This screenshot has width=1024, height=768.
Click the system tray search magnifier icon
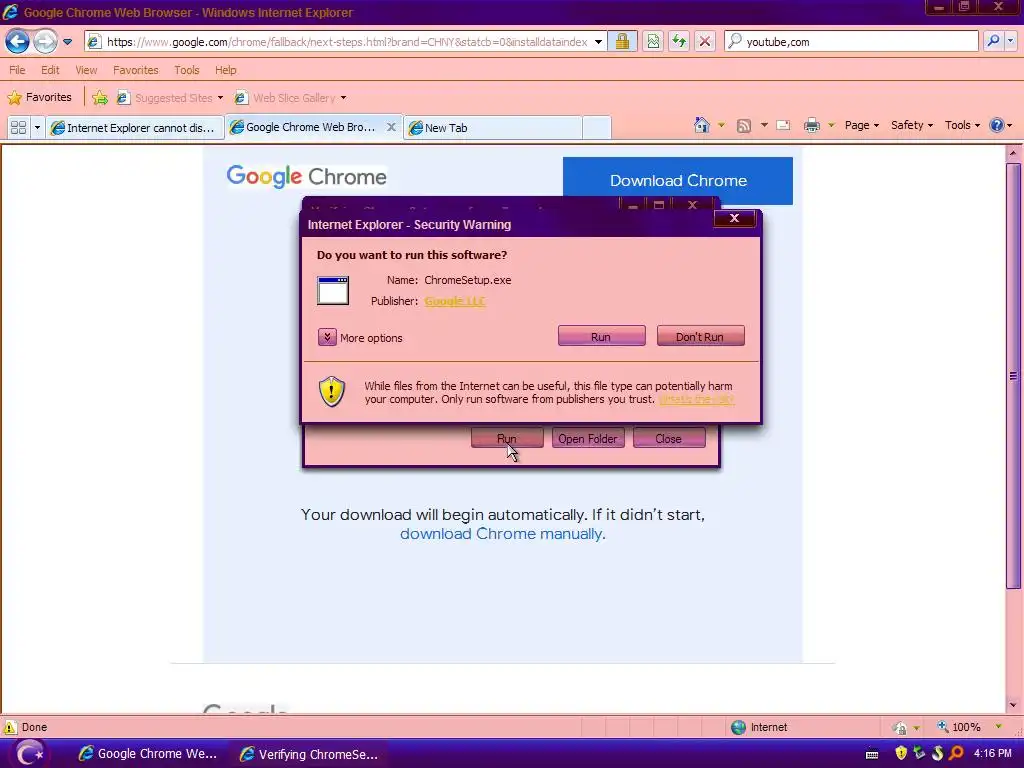pos(956,753)
